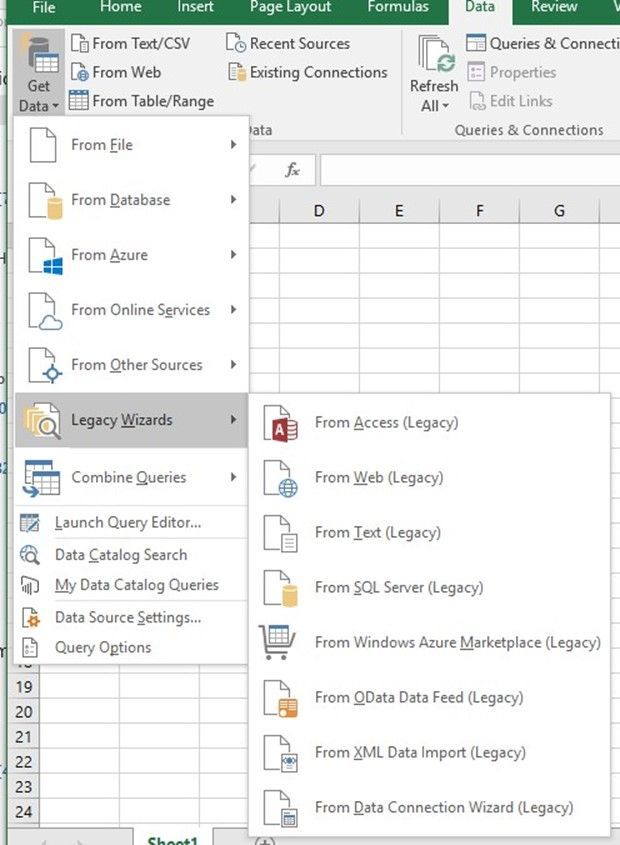Switch to the Page Layout tab

point(291,7)
